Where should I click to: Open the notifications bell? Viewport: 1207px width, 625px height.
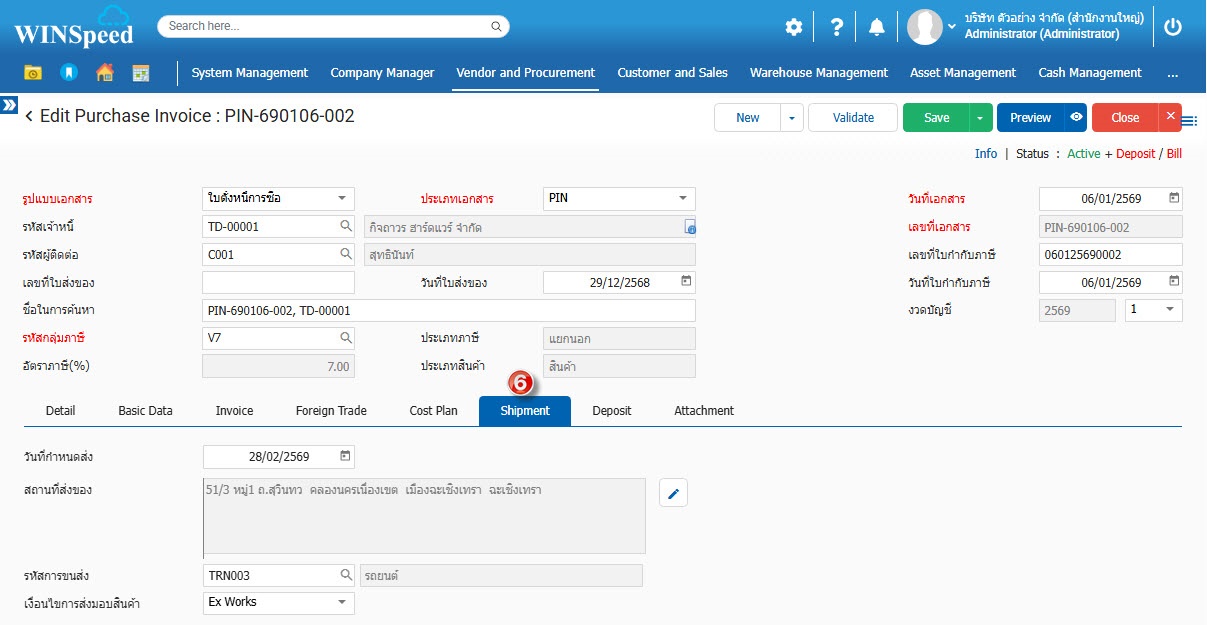(x=877, y=27)
